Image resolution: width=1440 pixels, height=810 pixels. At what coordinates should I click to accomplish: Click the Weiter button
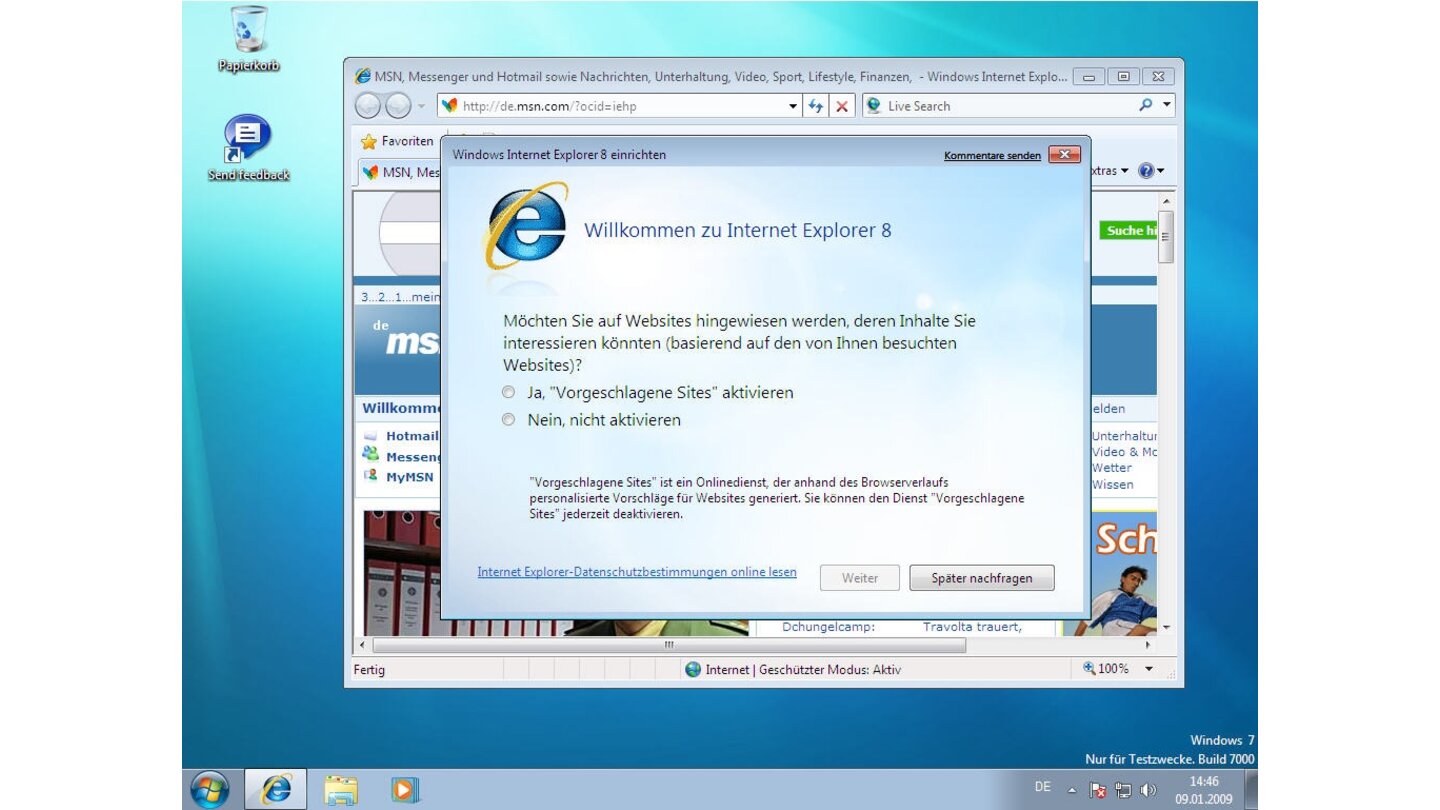pyautogui.click(x=860, y=578)
